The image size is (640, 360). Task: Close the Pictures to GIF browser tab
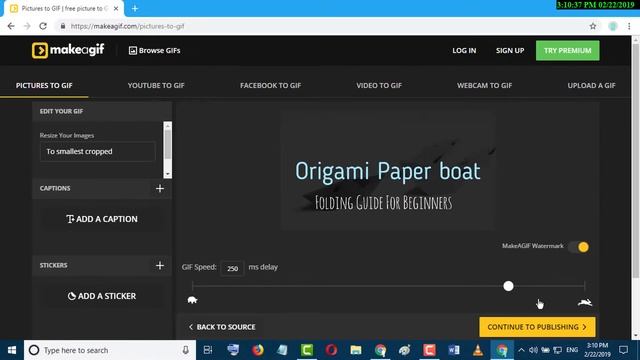pos(116,8)
